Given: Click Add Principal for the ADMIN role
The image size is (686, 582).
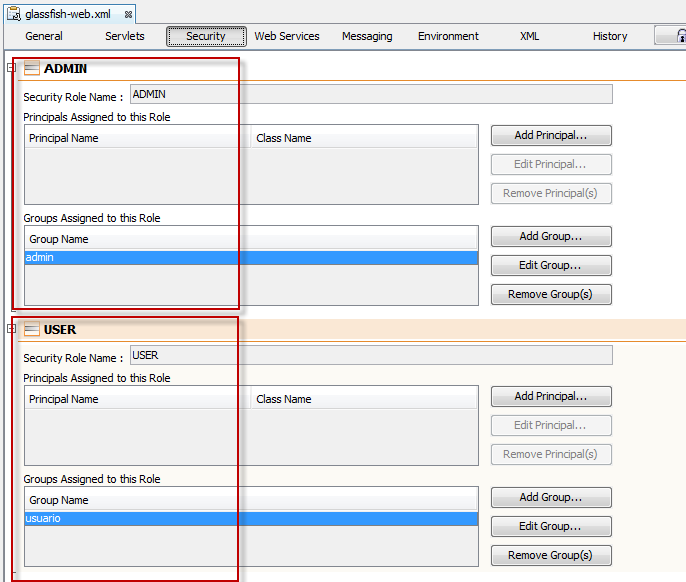Looking at the screenshot, I should pyautogui.click(x=551, y=135).
